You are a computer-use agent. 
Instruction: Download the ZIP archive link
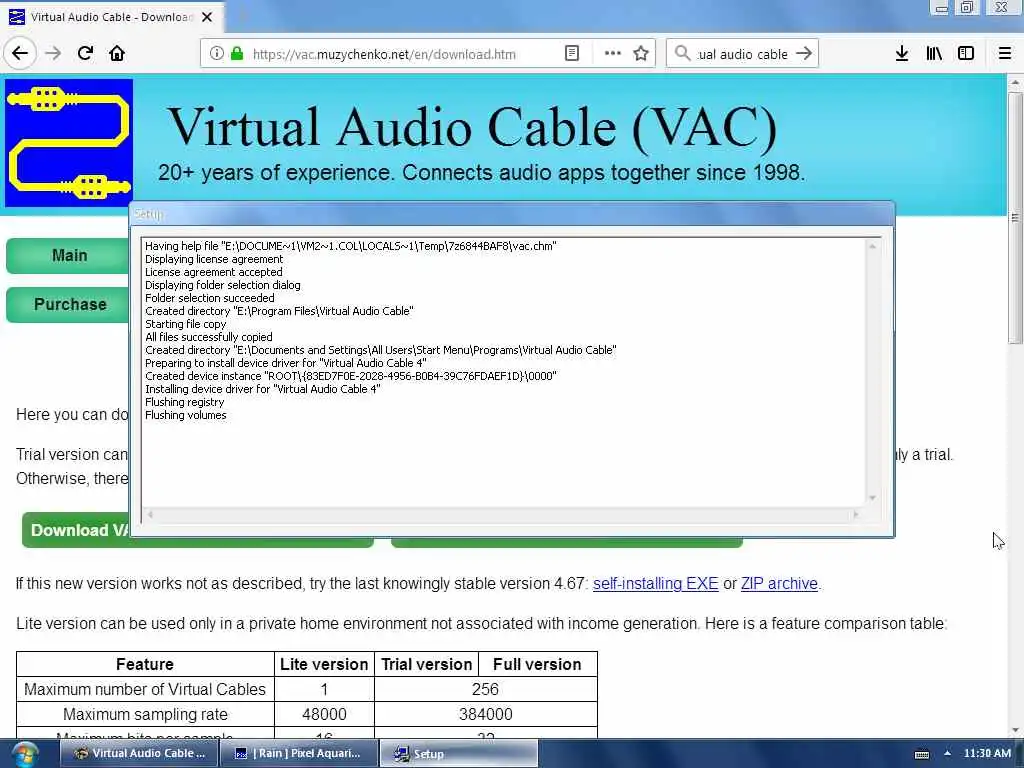tap(779, 583)
